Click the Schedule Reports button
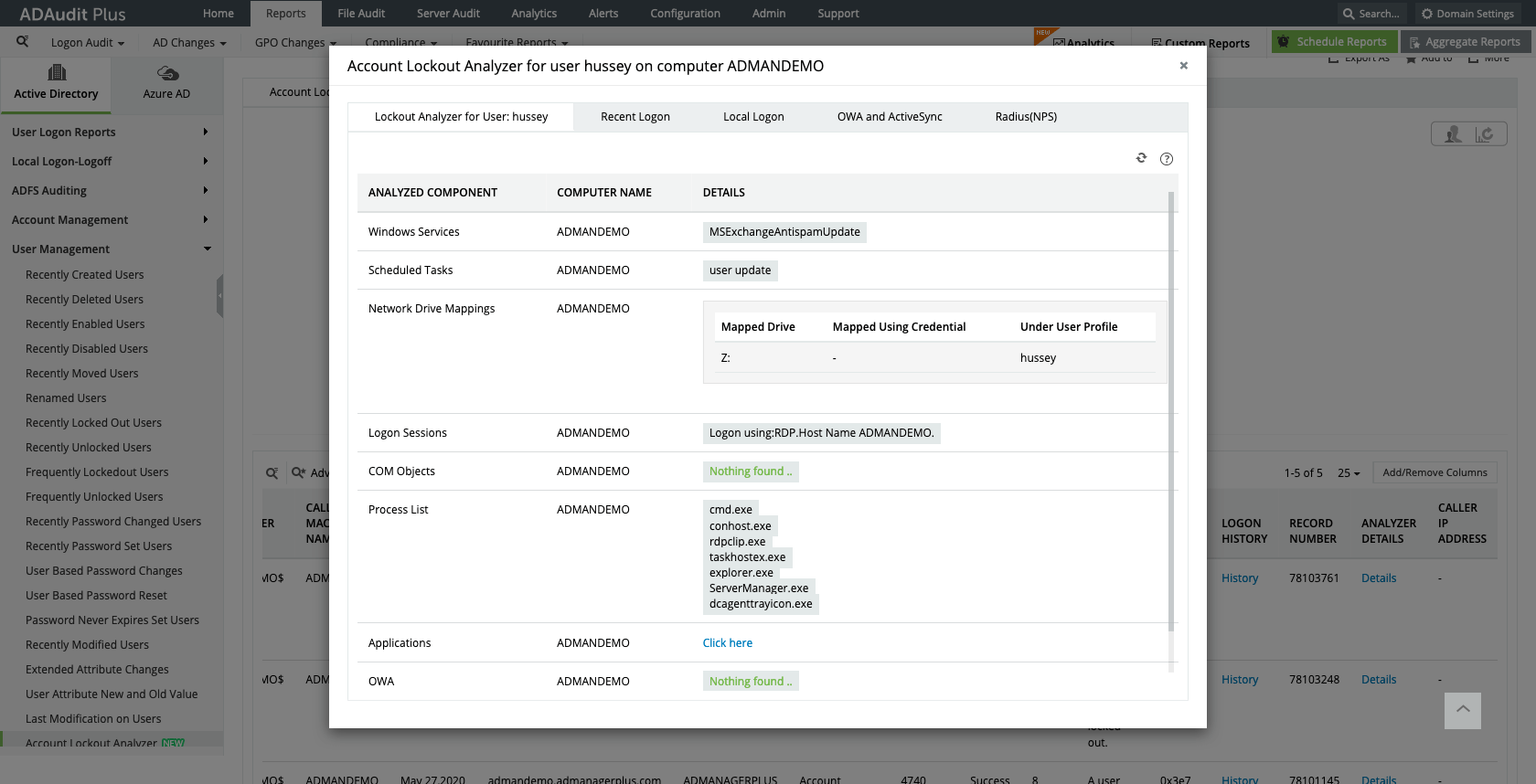 point(1334,42)
